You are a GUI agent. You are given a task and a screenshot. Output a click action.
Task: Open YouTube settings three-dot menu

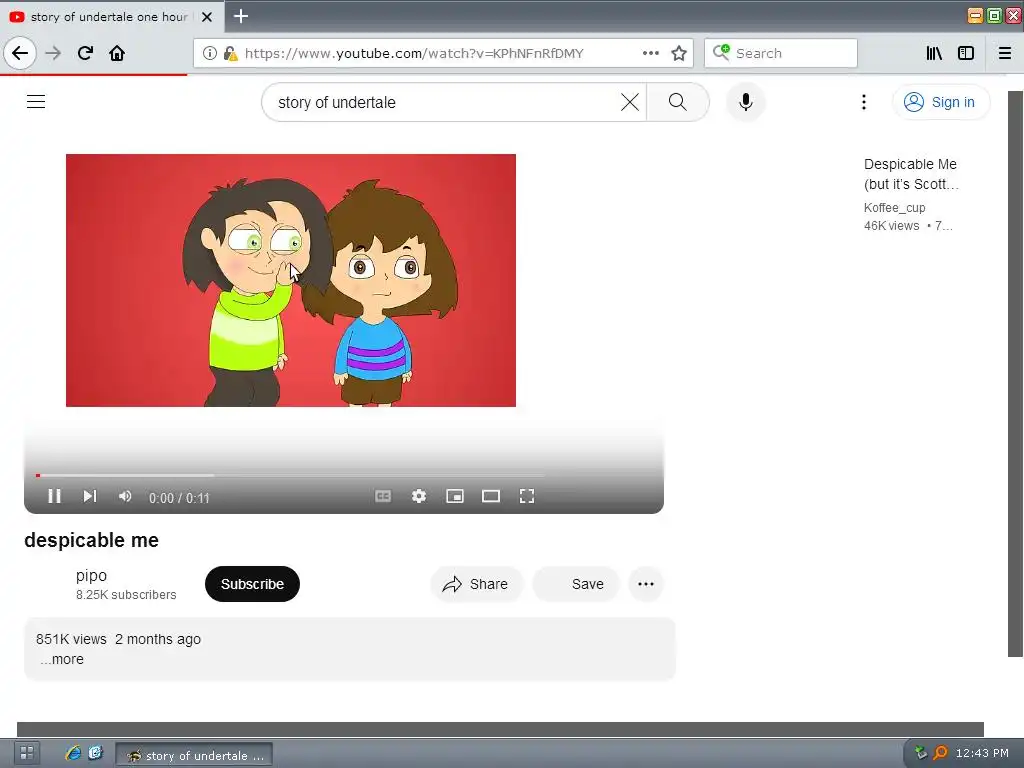click(863, 102)
